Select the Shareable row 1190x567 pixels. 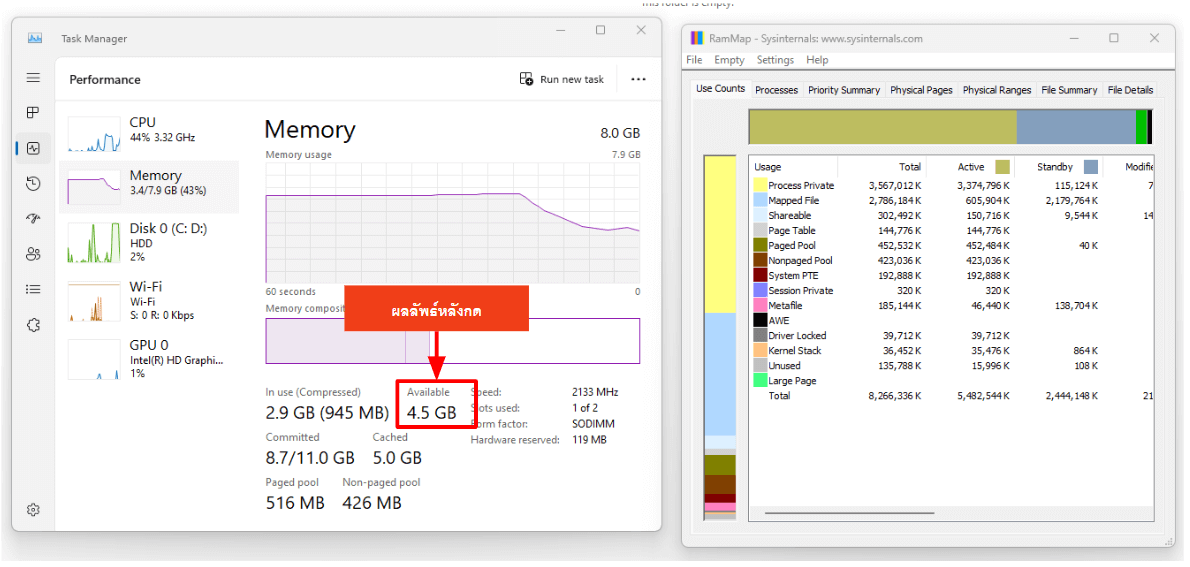pyautogui.click(x=952, y=216)
